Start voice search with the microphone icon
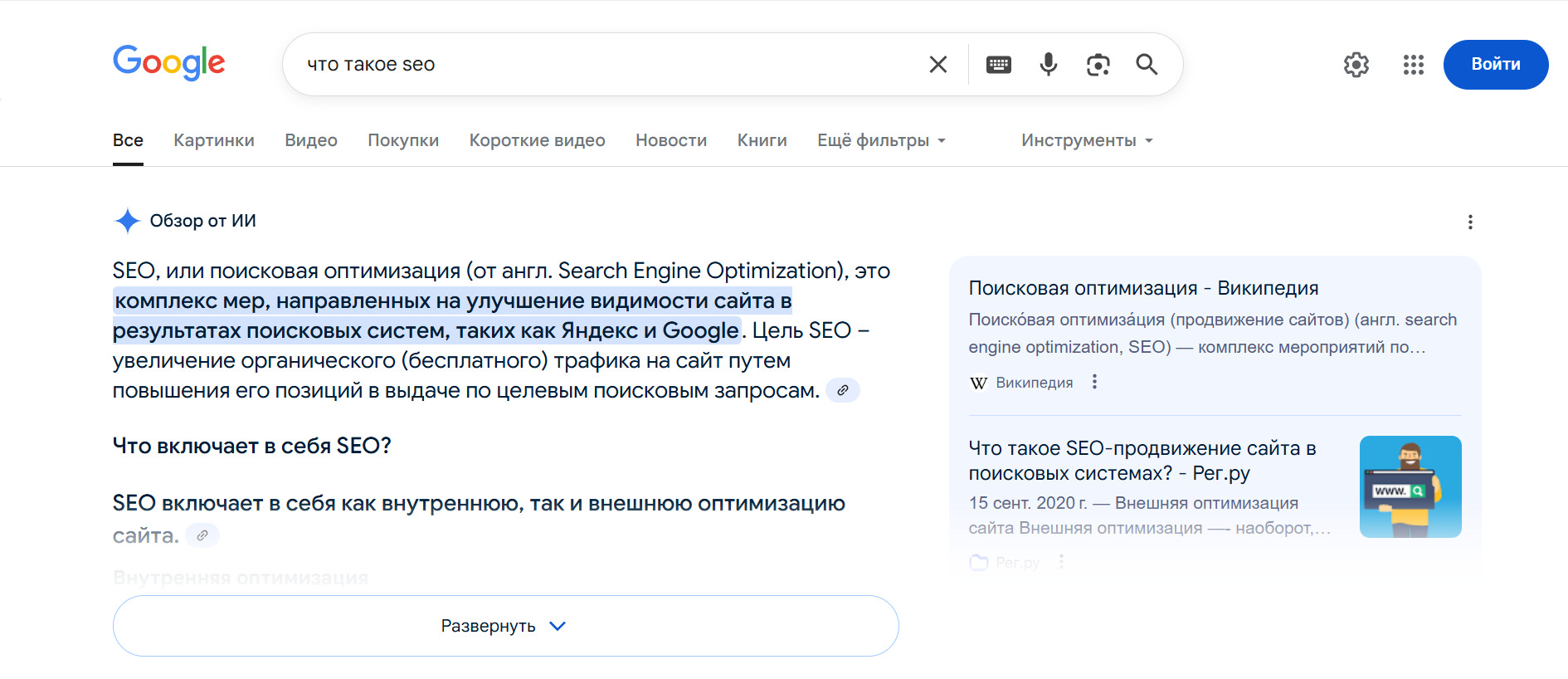The height and width of the screenshot is (679, 1568). [x=1049, y=65]
